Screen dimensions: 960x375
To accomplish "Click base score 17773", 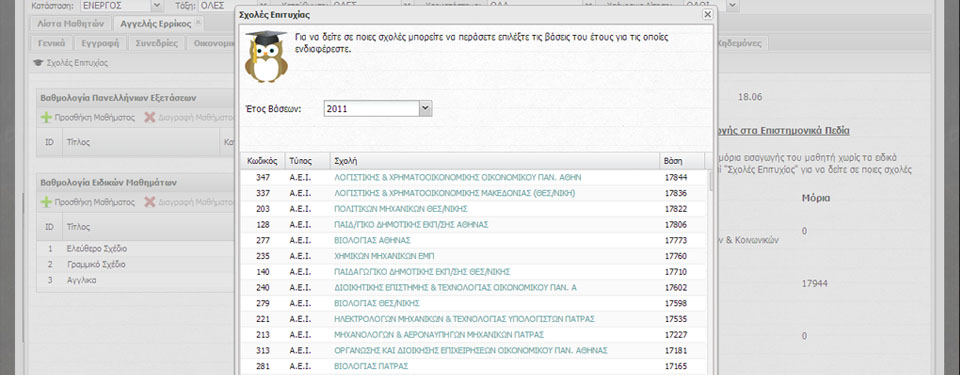I will click(x=676, y=240).
